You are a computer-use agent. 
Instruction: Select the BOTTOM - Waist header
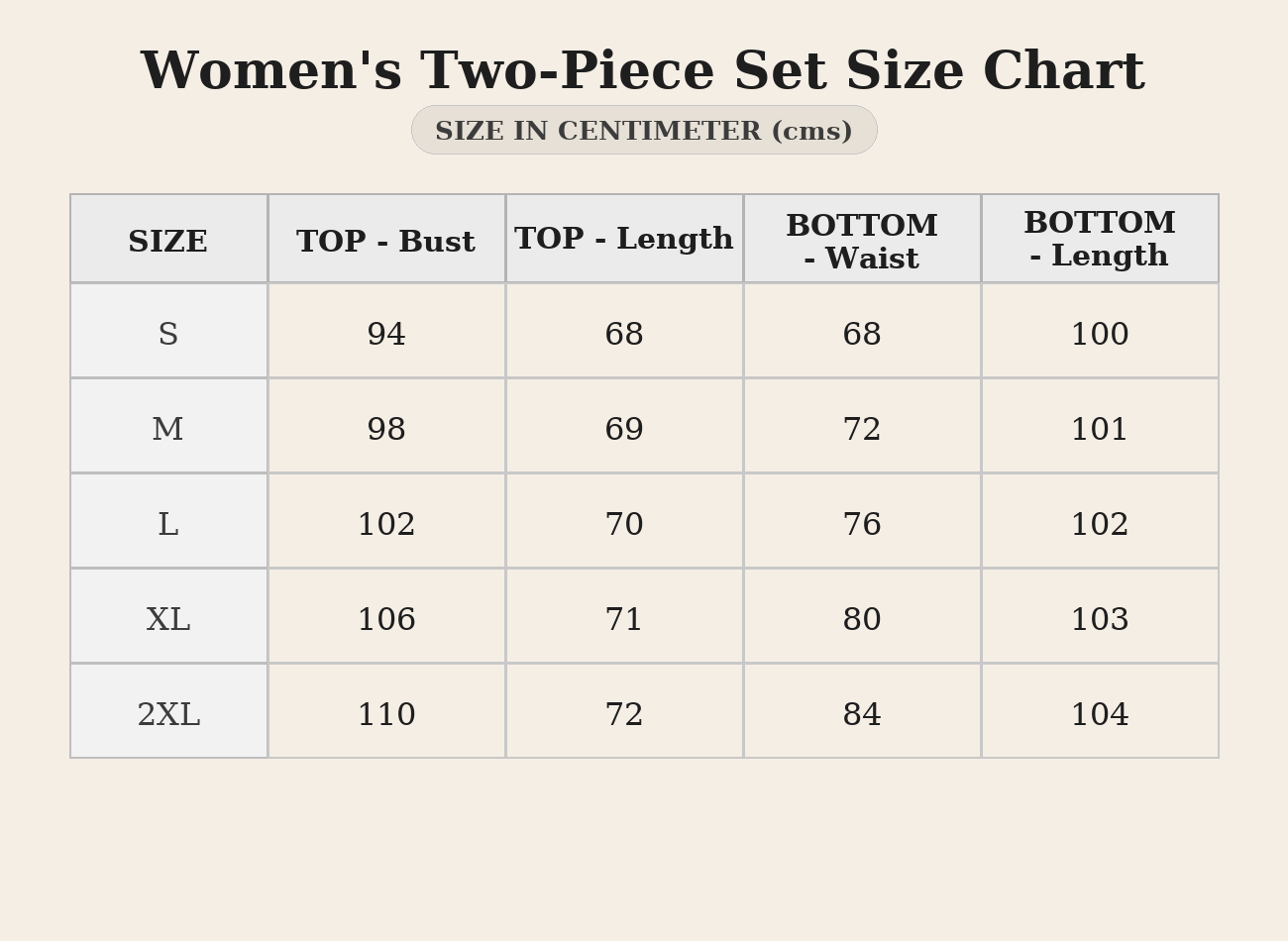tap(862, 241)
